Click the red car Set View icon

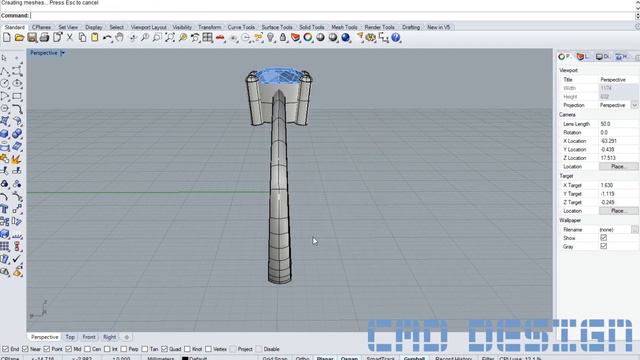220,38
